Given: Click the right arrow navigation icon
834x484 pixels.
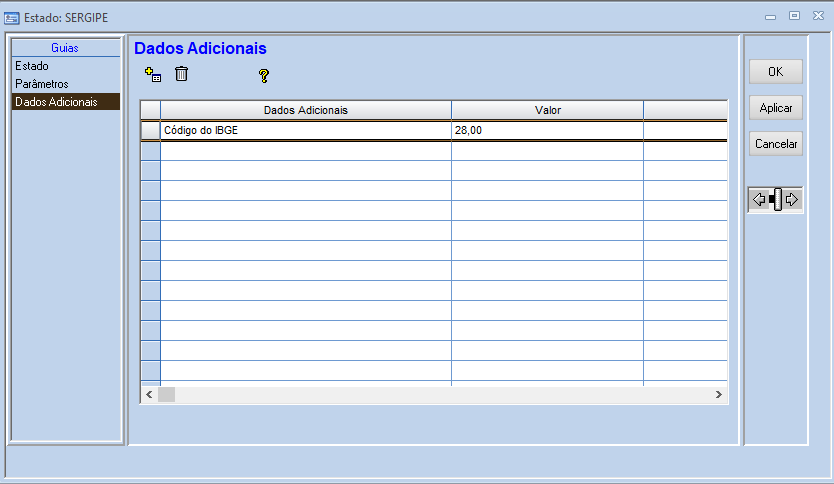Looking at the screenshot, I should point(792,199).
